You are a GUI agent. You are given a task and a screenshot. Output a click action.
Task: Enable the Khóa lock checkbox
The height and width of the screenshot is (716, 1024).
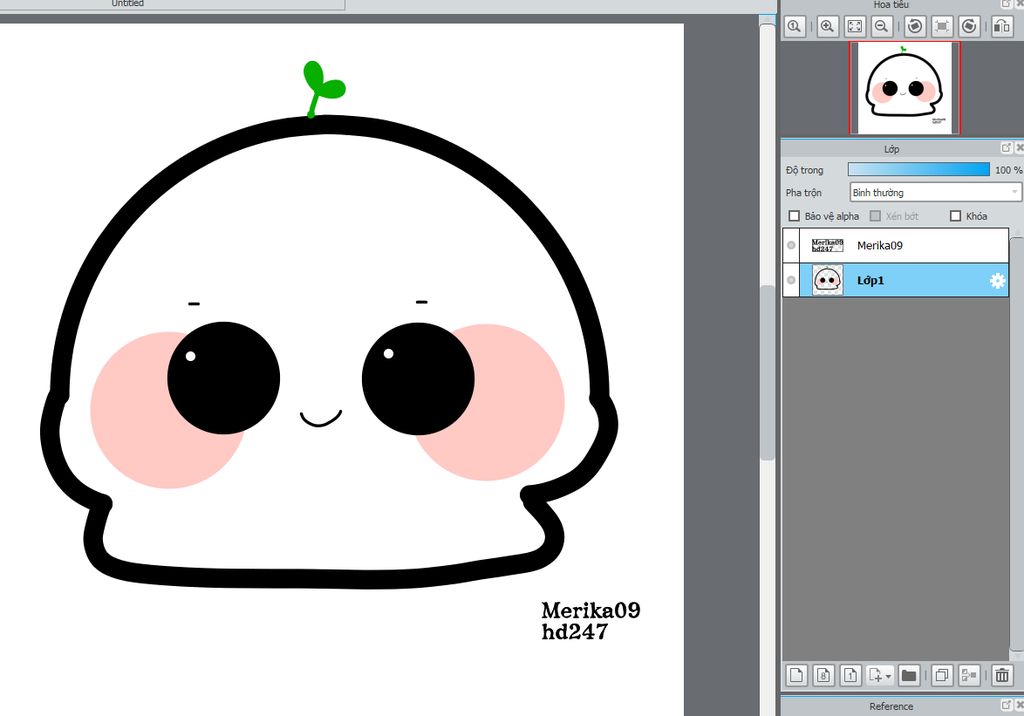pos(955,216)
